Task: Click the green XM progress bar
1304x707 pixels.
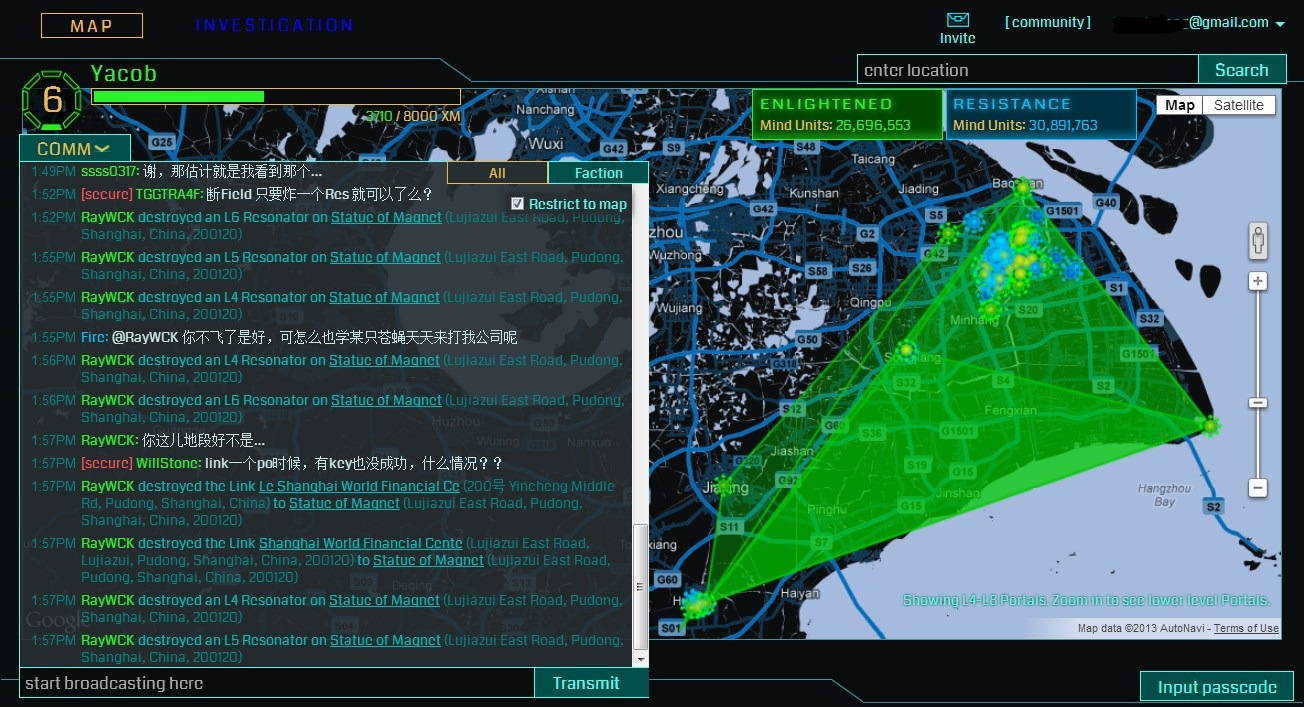Action: [178, 96]
